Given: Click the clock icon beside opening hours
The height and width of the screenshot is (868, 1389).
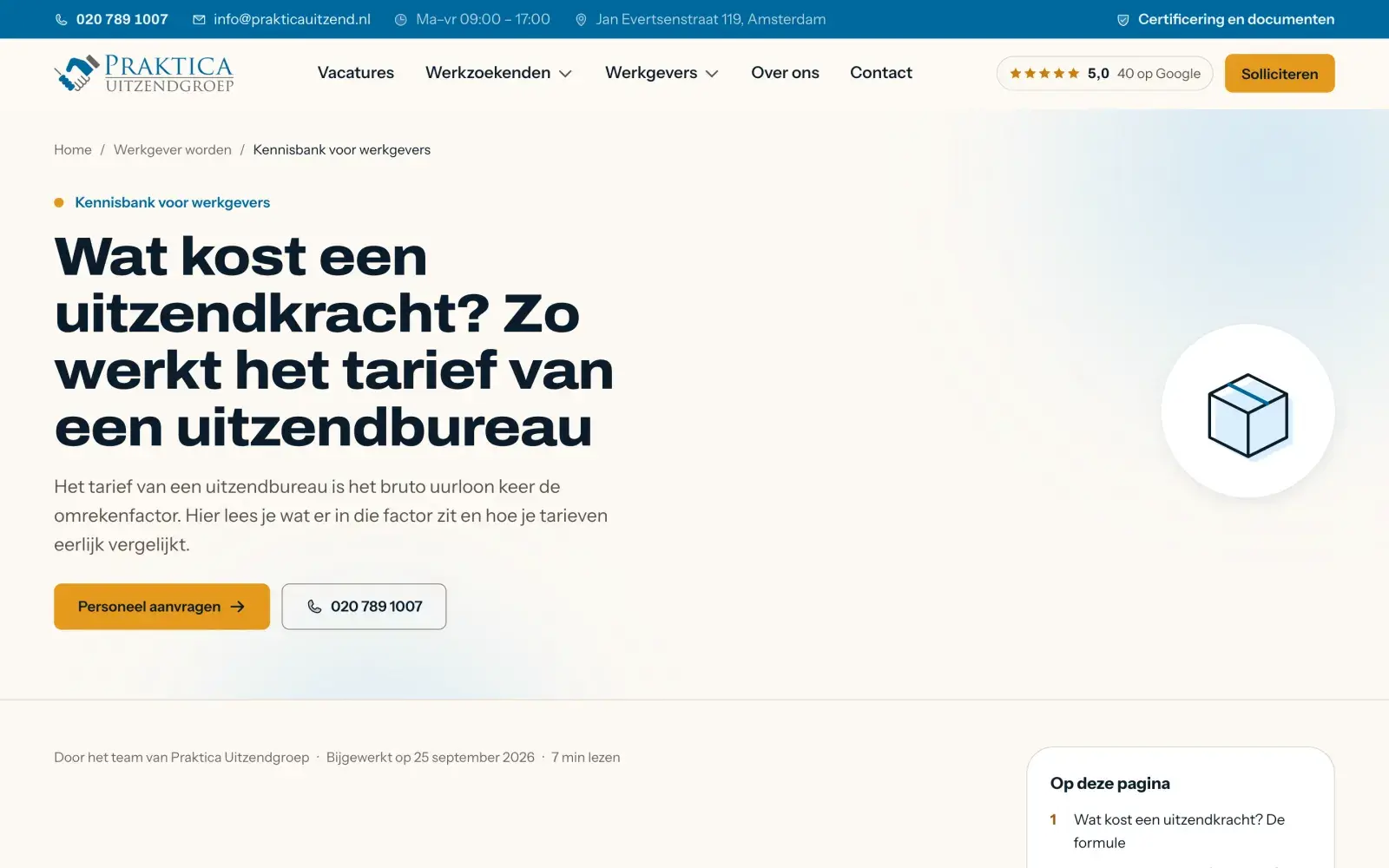Looking at the screenshot, I should [x=401, y=19].
